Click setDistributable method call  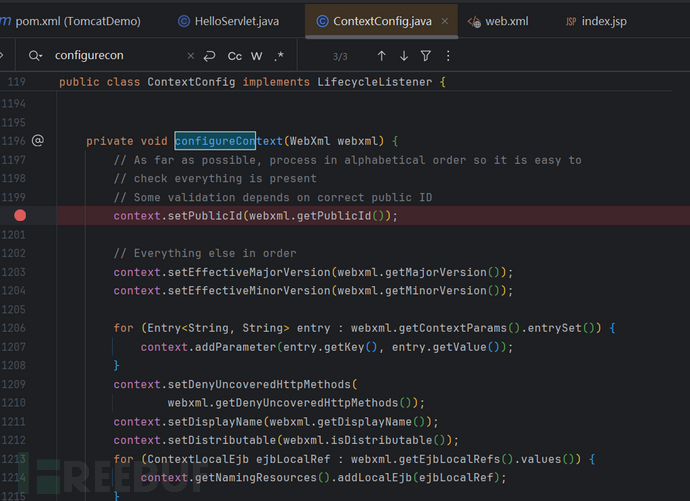click(x=222, y=440)
